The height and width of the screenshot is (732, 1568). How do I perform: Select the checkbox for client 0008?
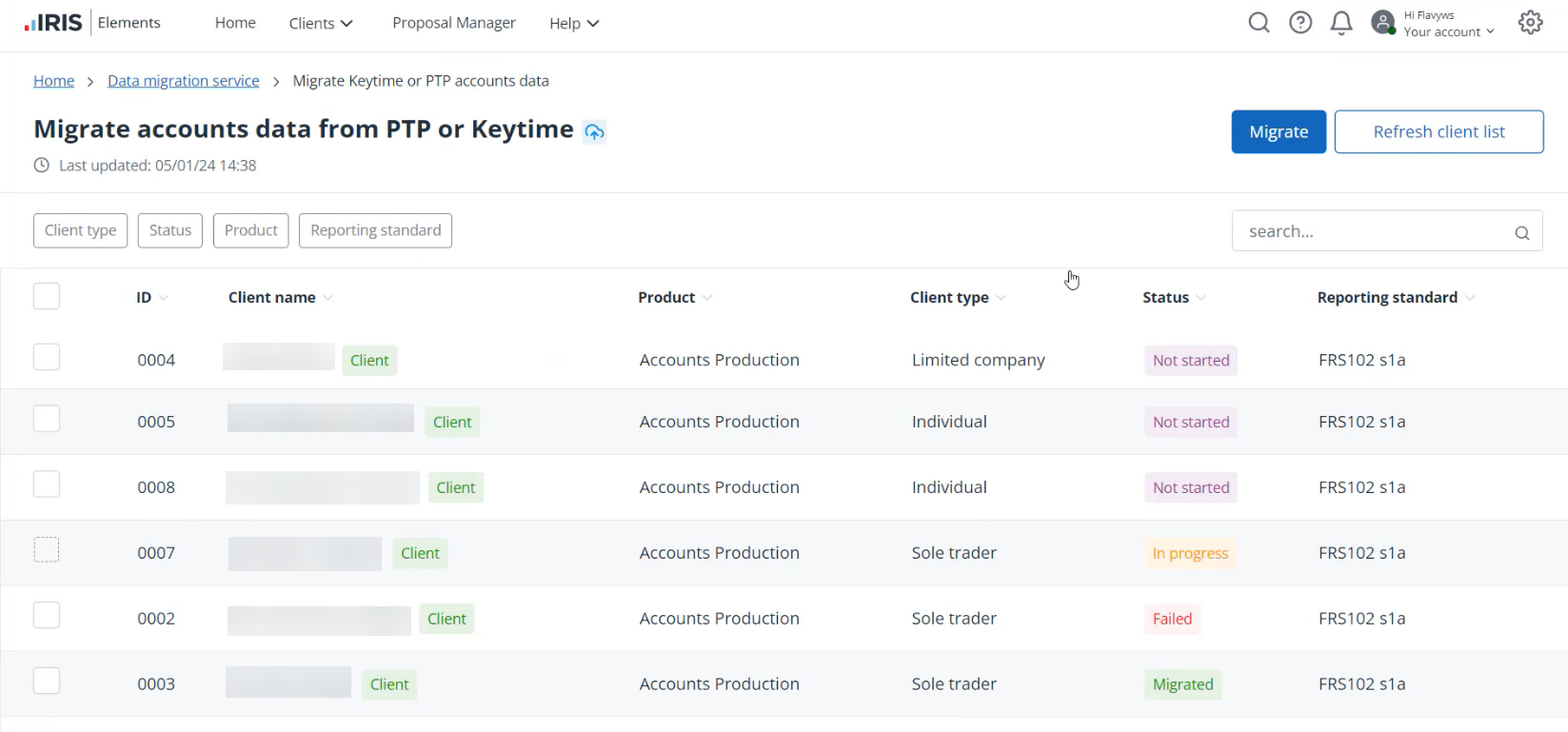[47, 485]
